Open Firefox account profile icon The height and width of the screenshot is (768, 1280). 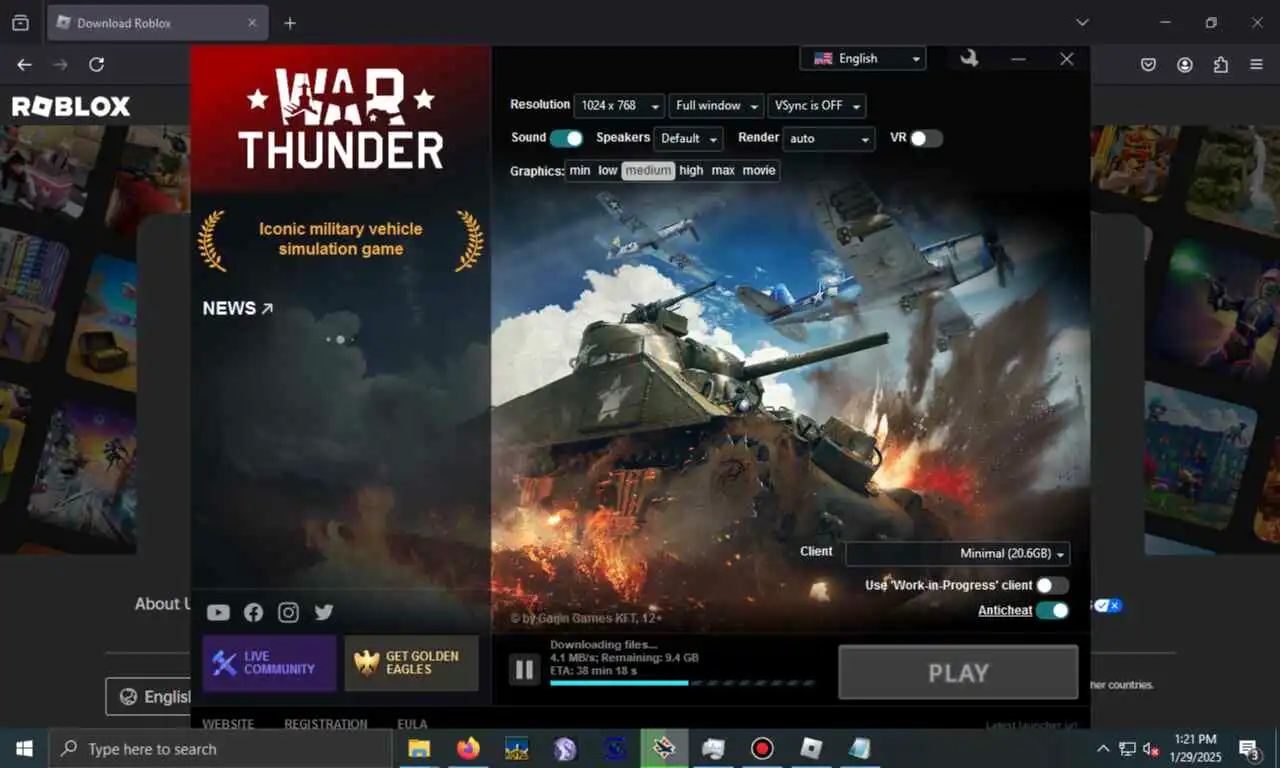tap(1185, 64)
